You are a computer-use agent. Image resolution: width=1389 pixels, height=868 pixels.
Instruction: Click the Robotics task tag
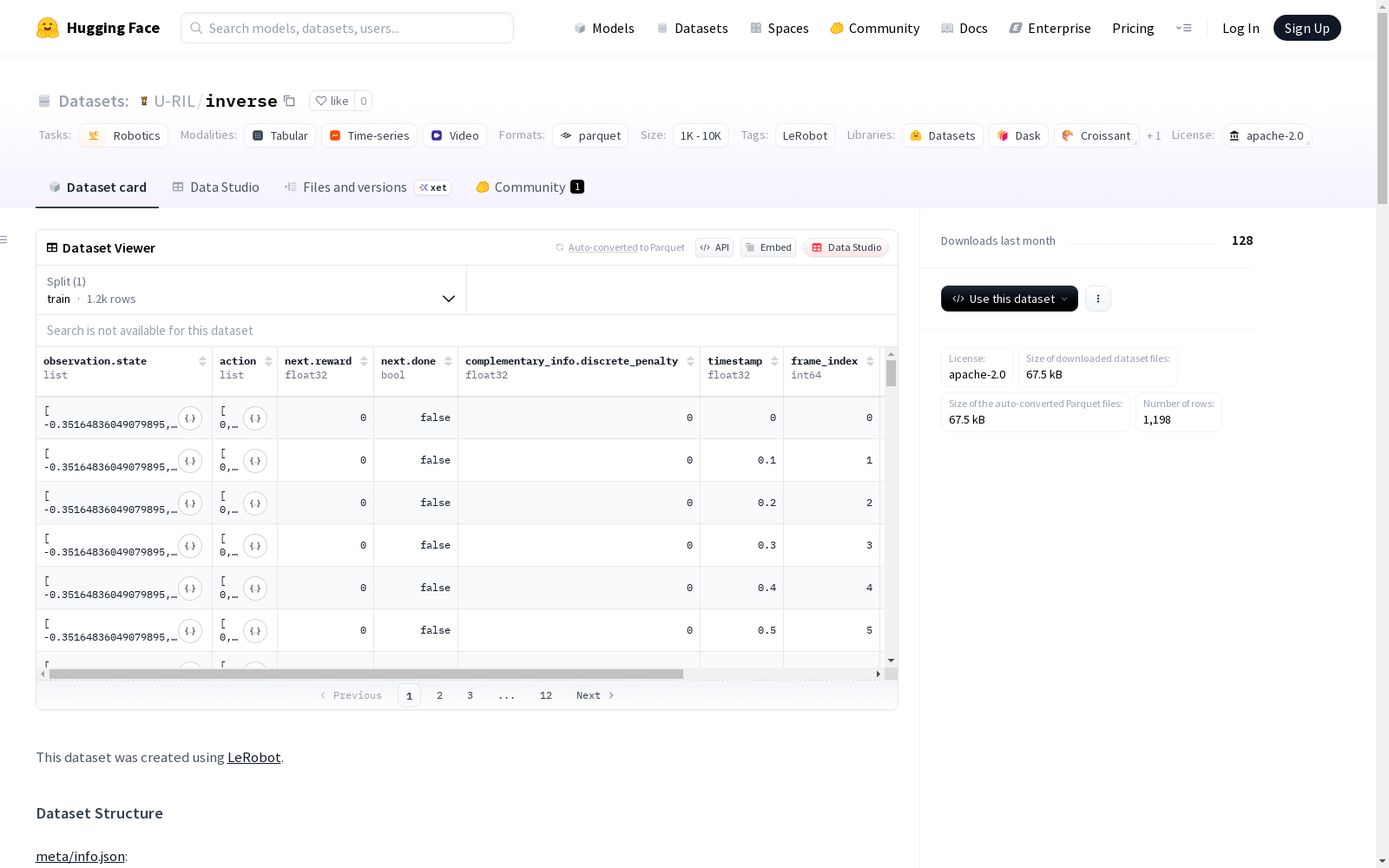click(x=123, y=135)
